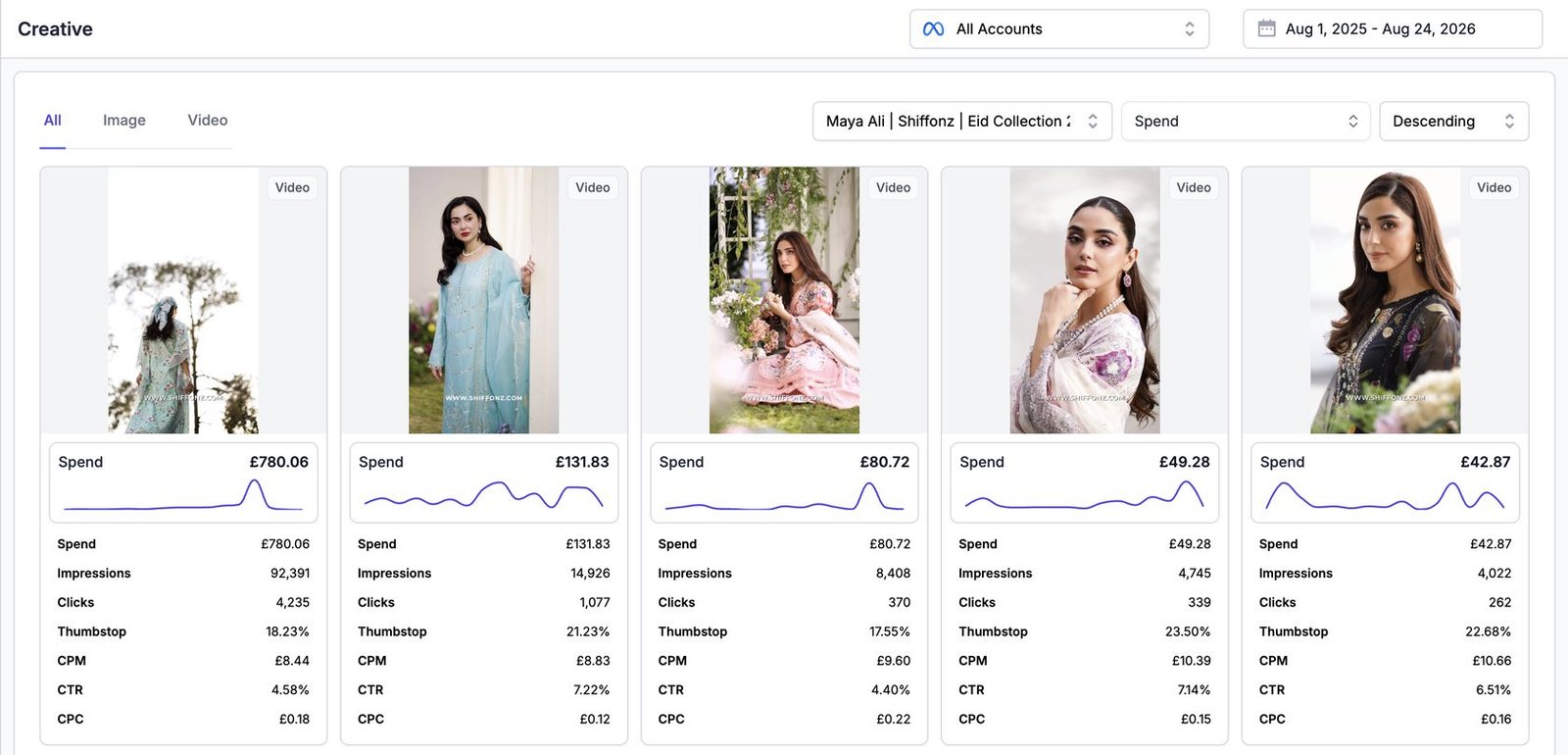The width and height of the screenshot is (1568, 755).
Task: Click the CPM value £8.83
Action: (x=593, y=661)
